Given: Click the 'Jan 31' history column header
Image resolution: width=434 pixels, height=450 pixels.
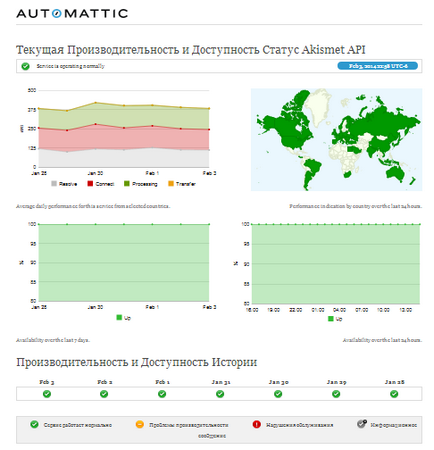Looking at the screenshot, I should click(221, 382).
